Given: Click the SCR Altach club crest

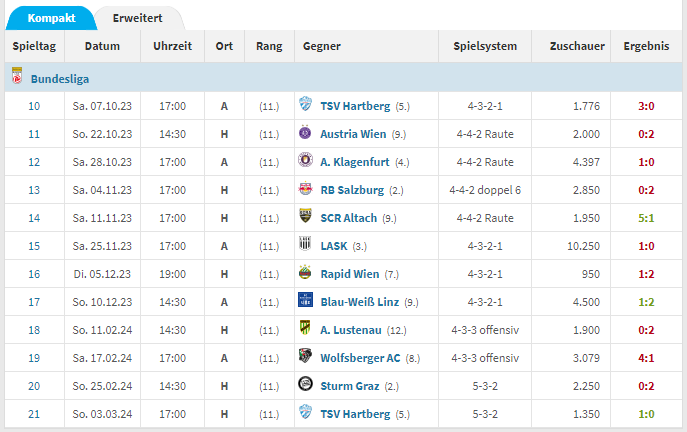Looking at the screenshot, I should [305, 216].
